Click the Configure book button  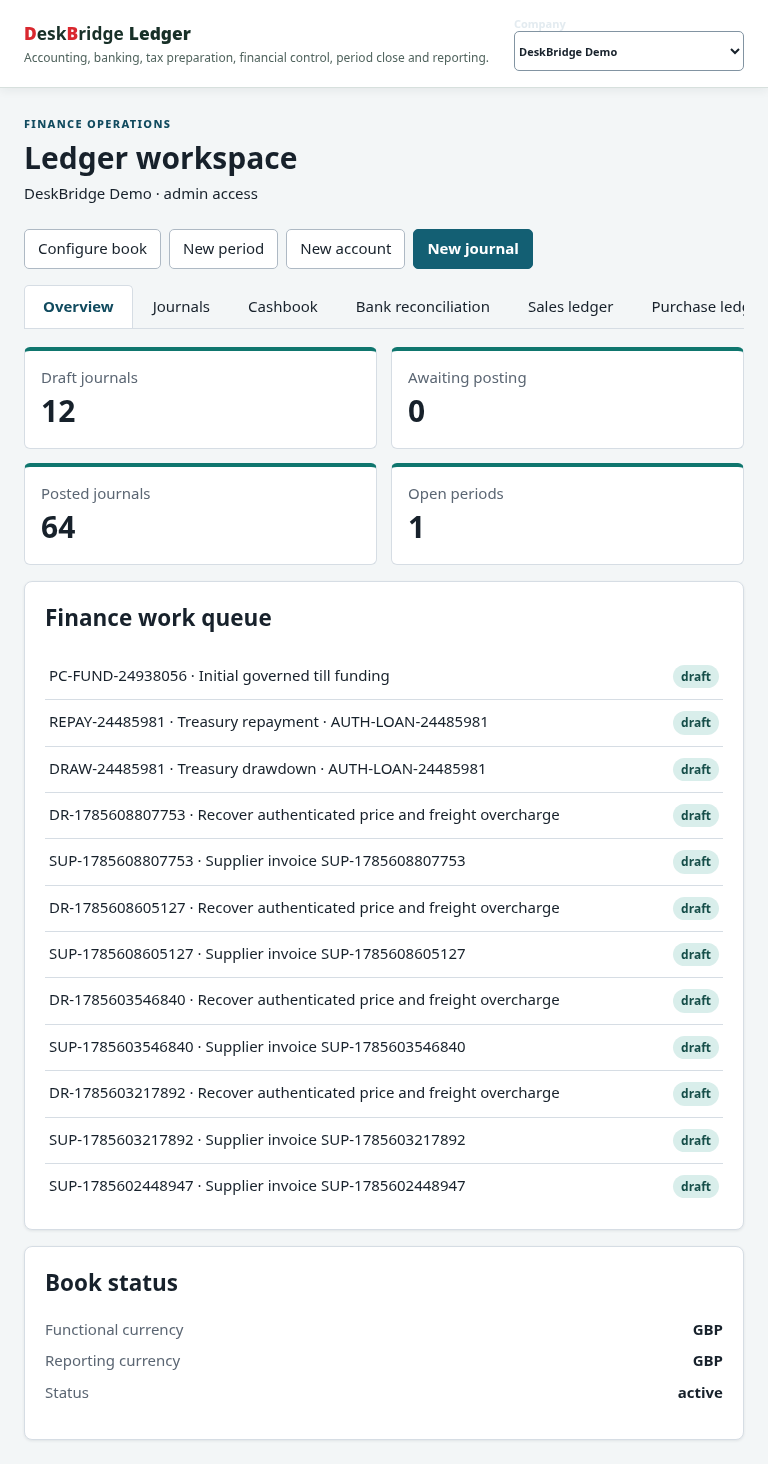pos(92,249)
